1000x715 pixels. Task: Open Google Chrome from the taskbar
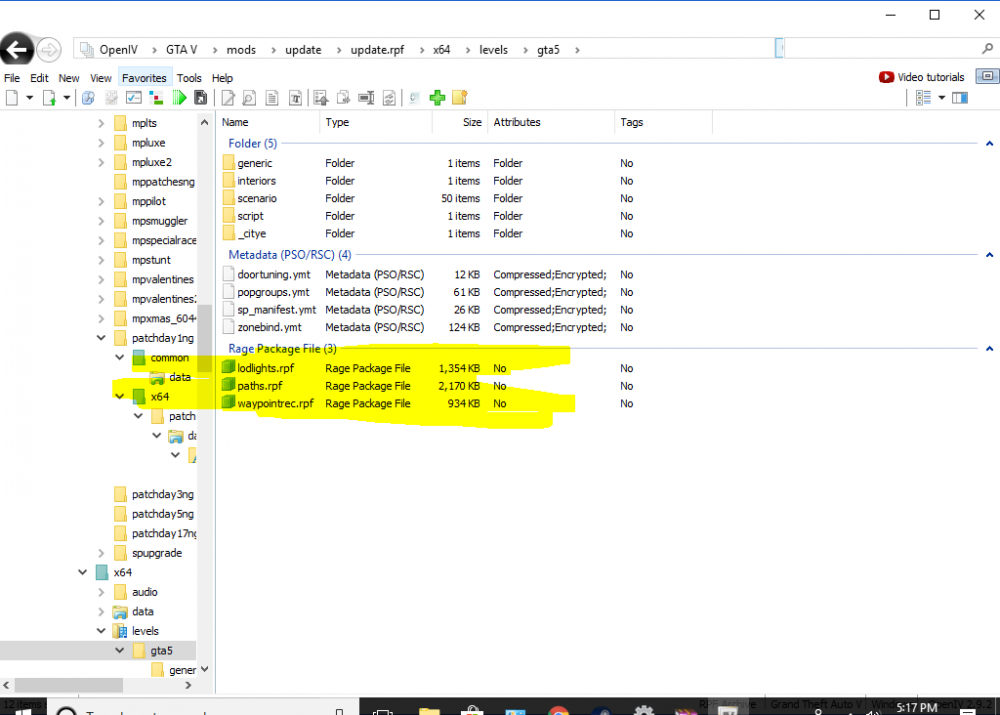tap(559, 708)
